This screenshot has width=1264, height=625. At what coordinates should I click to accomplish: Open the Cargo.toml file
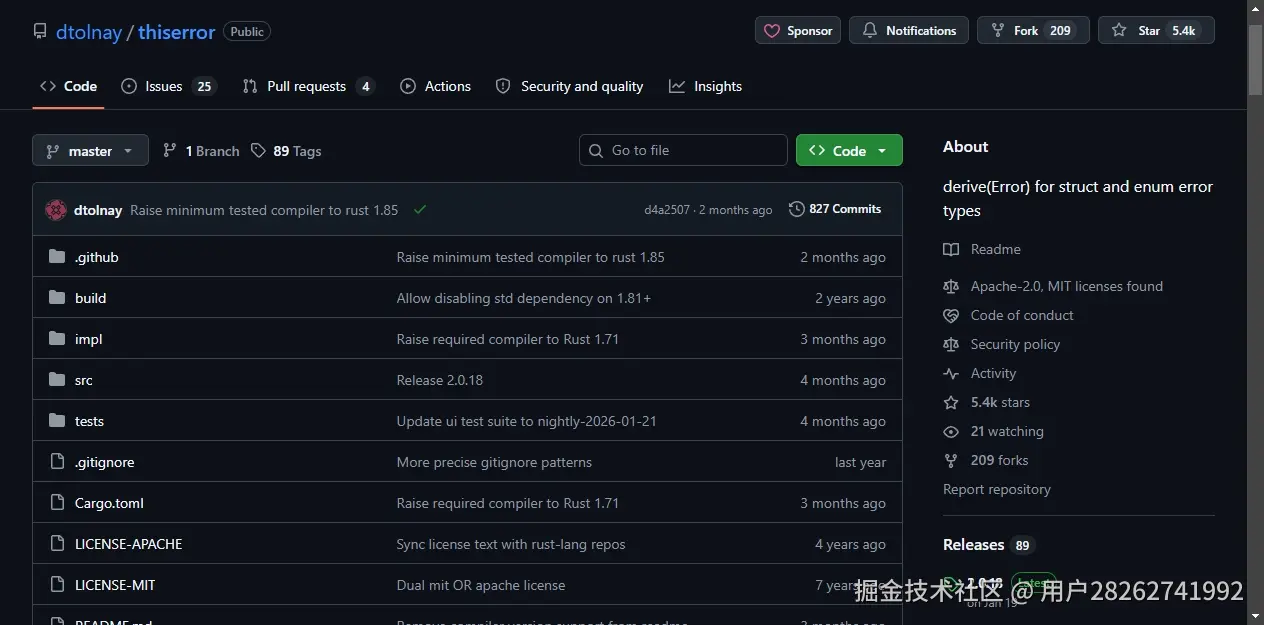pyautogui.click(x=109, y=503)
